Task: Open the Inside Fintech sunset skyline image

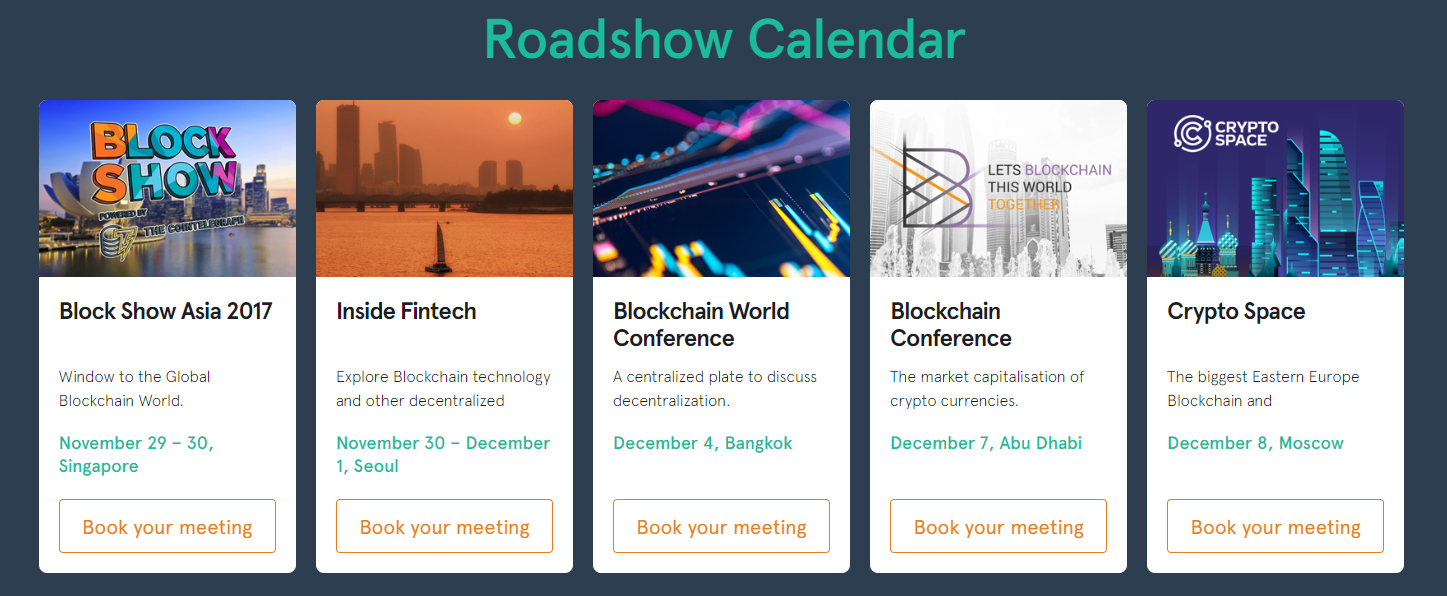Action: click(444, 188)
